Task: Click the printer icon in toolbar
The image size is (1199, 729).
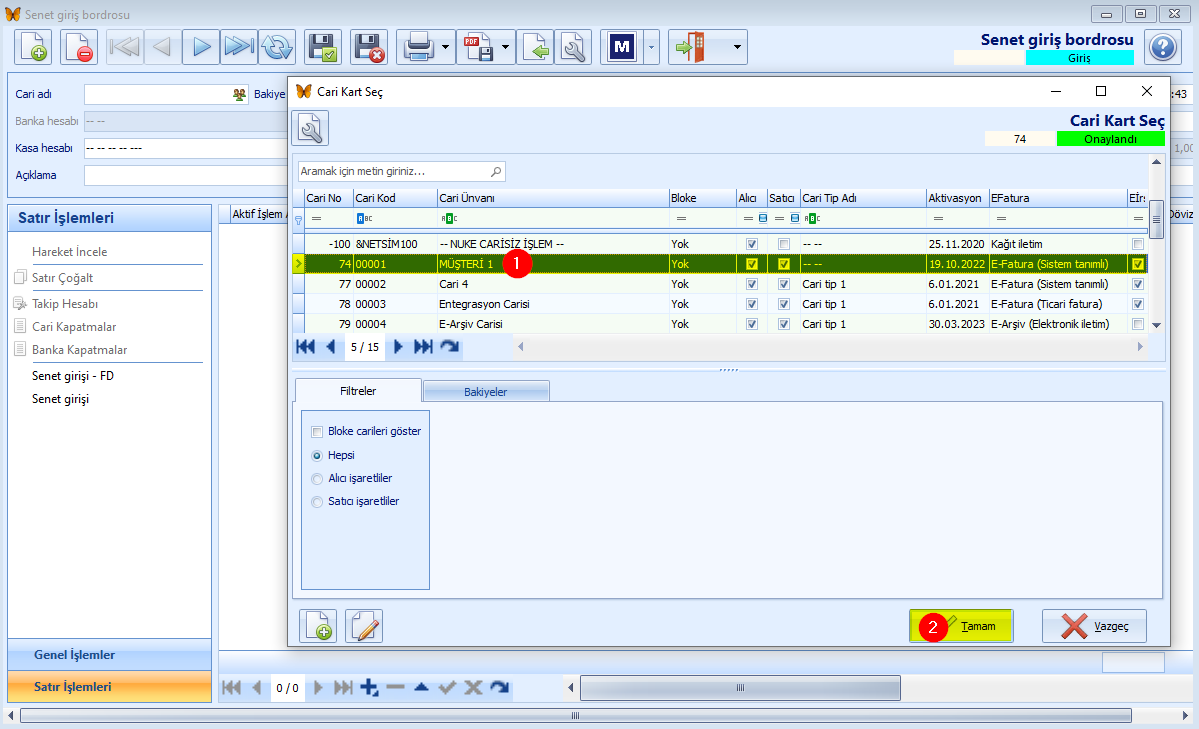Action: pyautogui.click(x=418, y=47)
